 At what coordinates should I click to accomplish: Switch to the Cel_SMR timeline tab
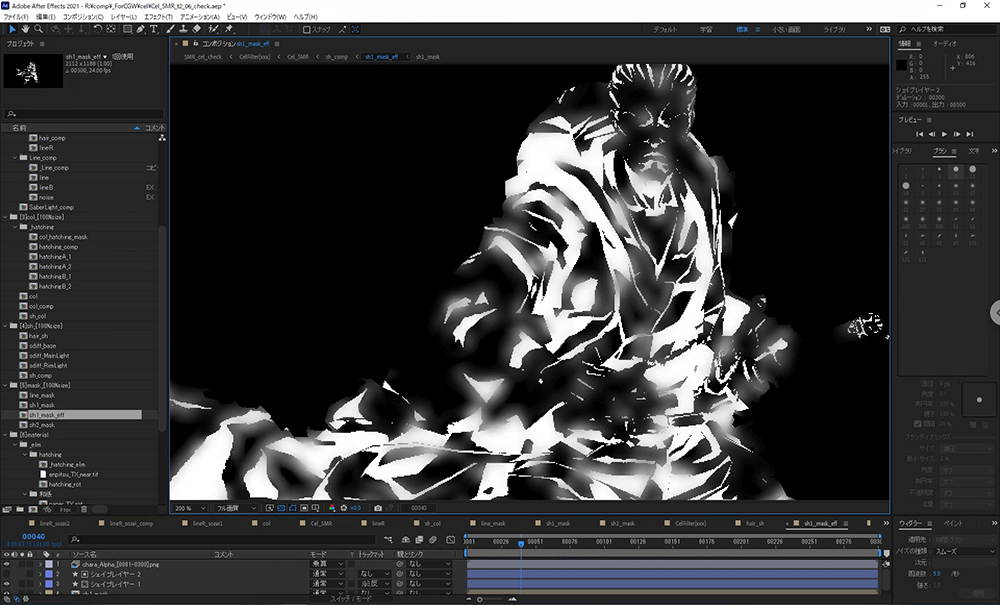321,523
